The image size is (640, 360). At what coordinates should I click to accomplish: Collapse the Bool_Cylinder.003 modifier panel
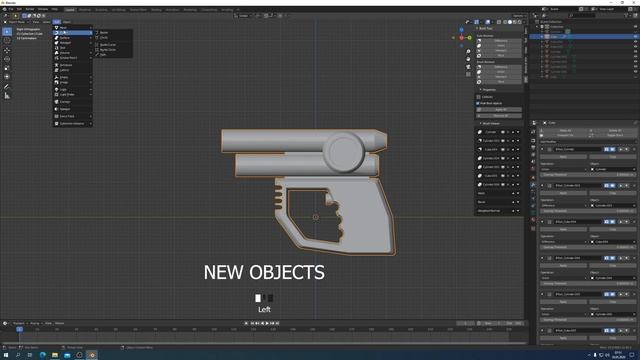[542, 186]
